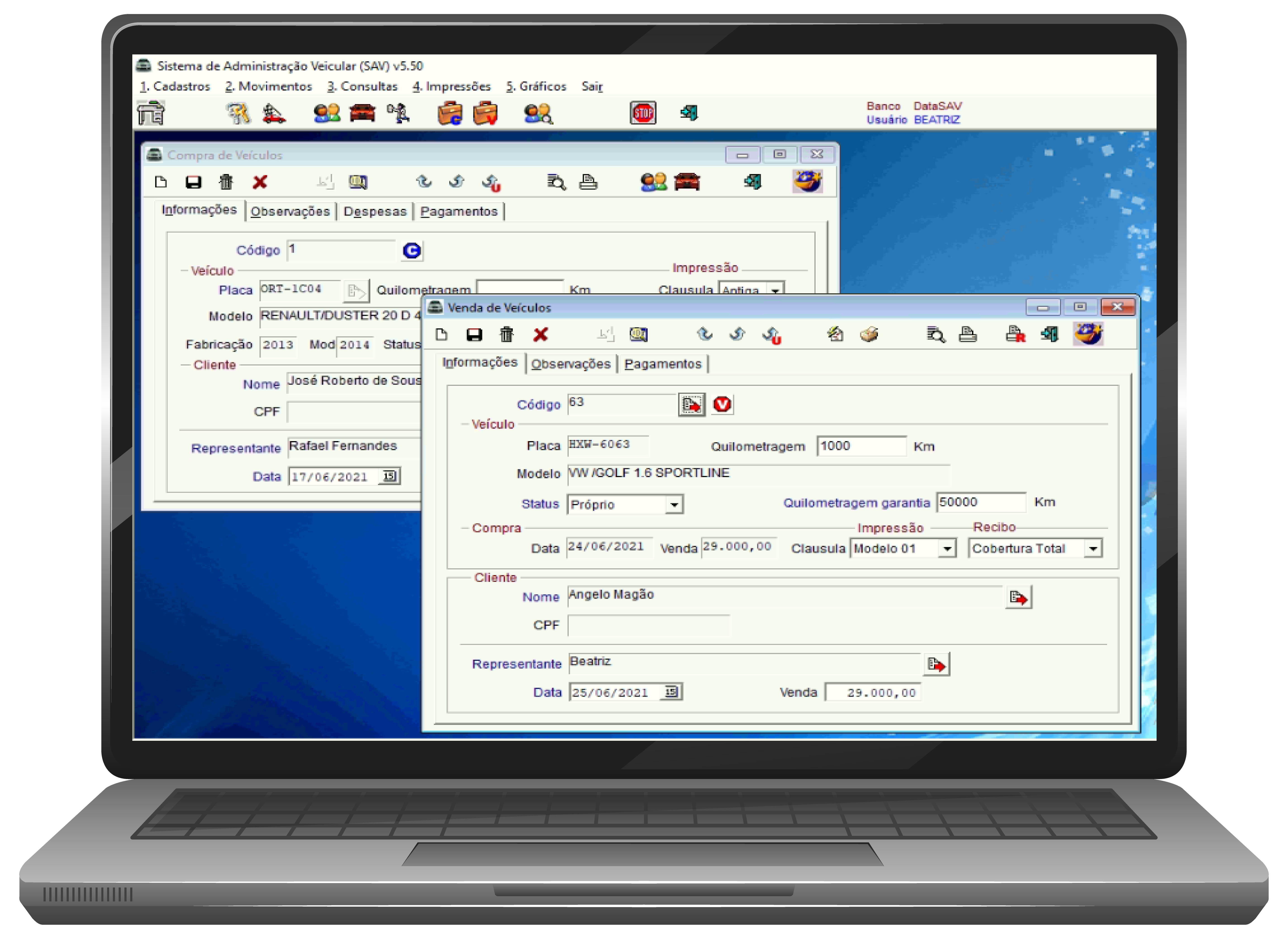
Task: Click the trash icon in Compra de Veículos
Action: (x=226, y=182)
